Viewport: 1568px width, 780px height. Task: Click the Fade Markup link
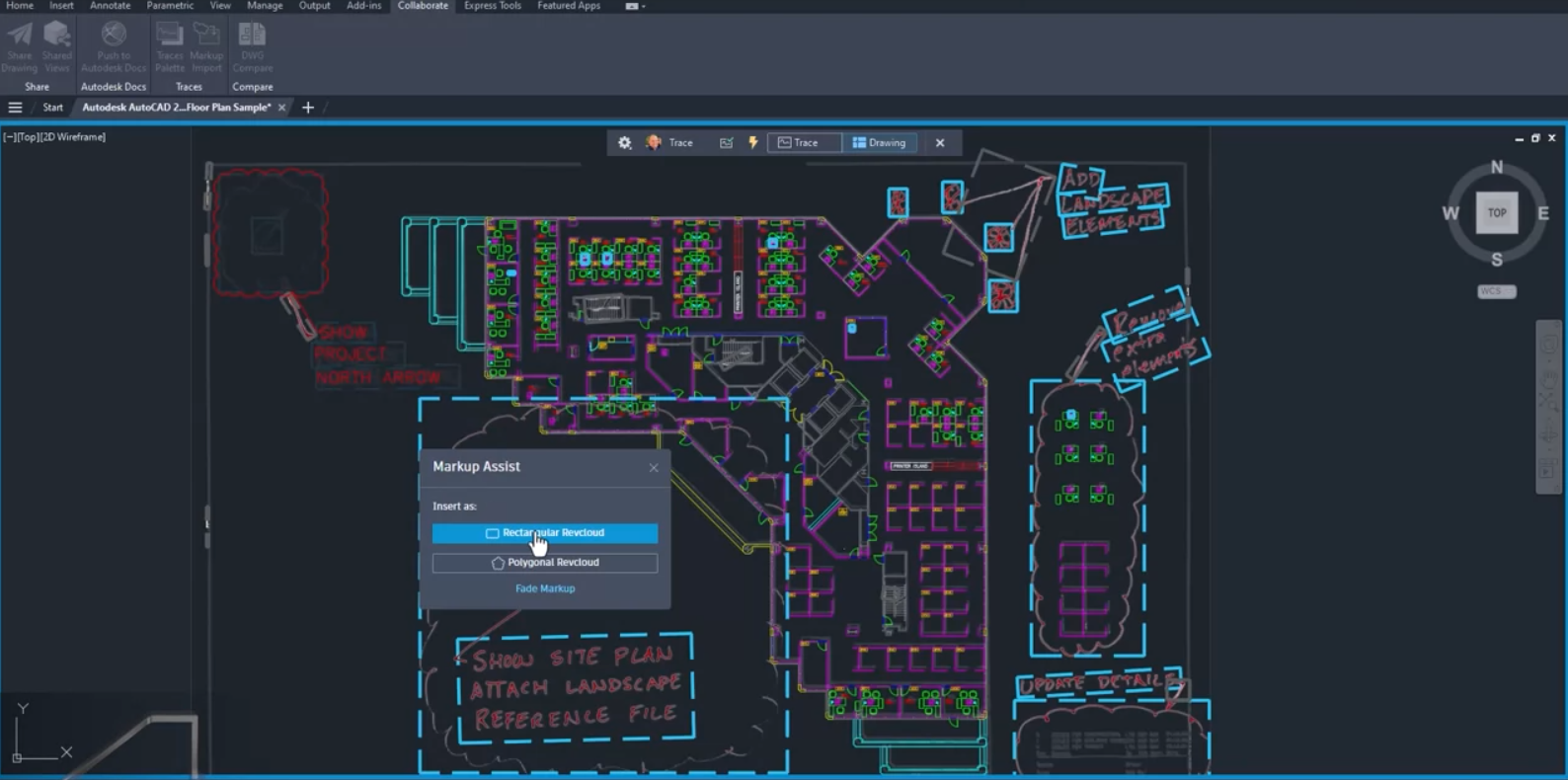[x=544, y=588]
